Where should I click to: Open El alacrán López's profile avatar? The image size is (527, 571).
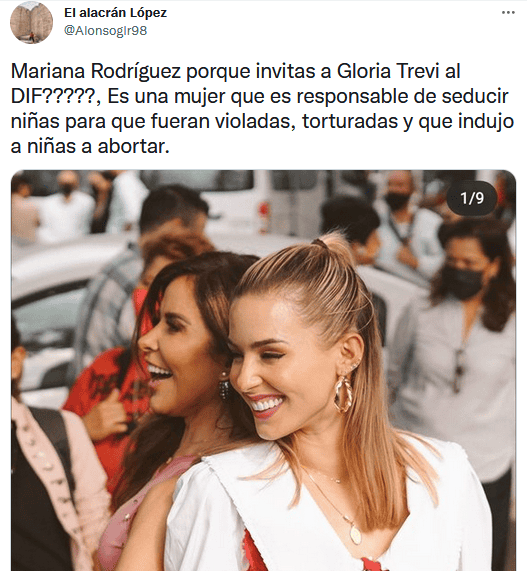[x=31, y=22]
